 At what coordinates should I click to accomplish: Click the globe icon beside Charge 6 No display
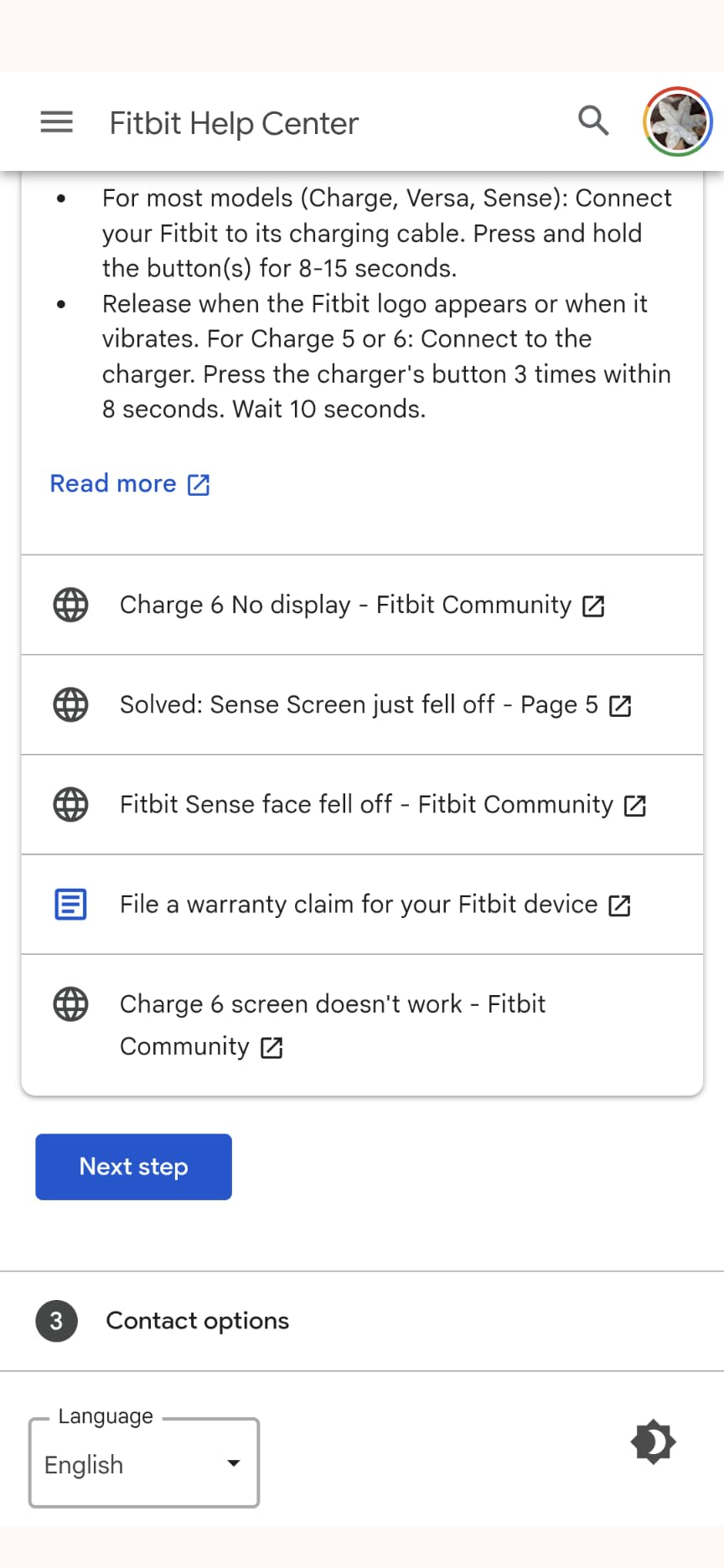pyautogui.click(x=70, y=605)
